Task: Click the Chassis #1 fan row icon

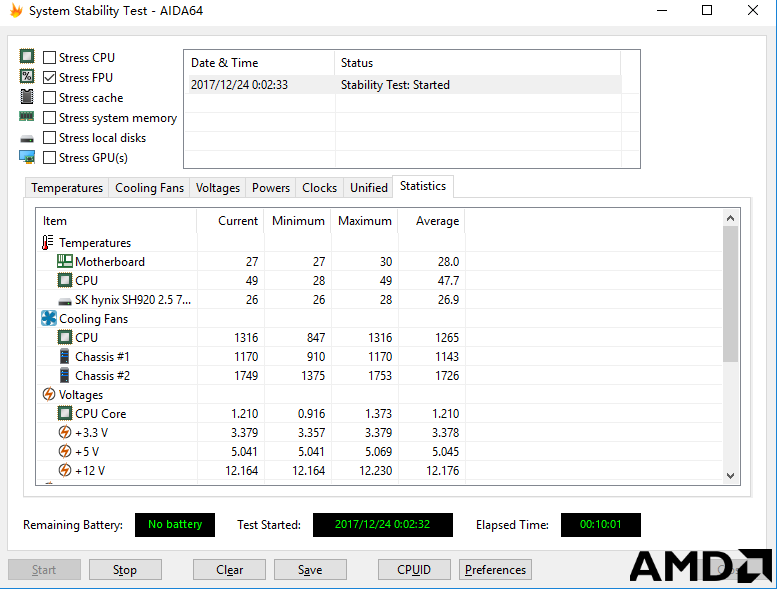Action: point(64,356)
